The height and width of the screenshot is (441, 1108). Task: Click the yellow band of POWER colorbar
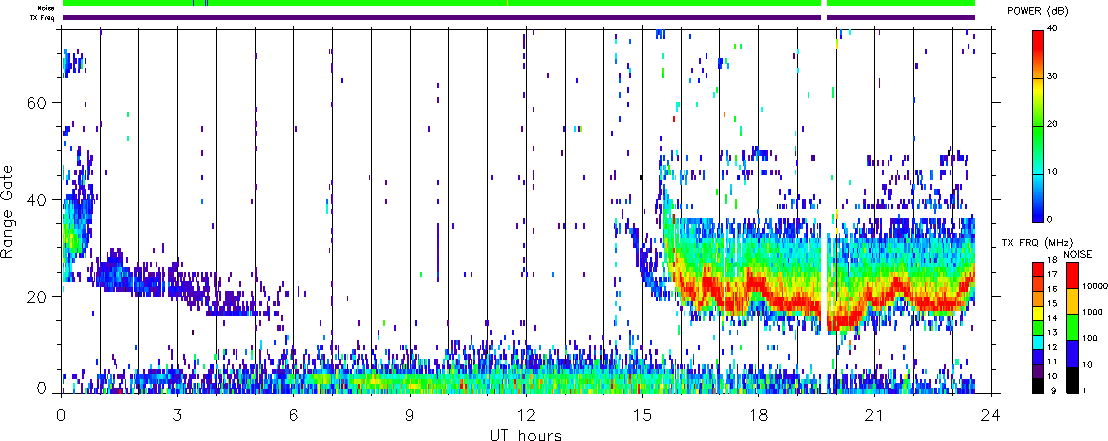pyautogui.click(x=1037, y=90)
